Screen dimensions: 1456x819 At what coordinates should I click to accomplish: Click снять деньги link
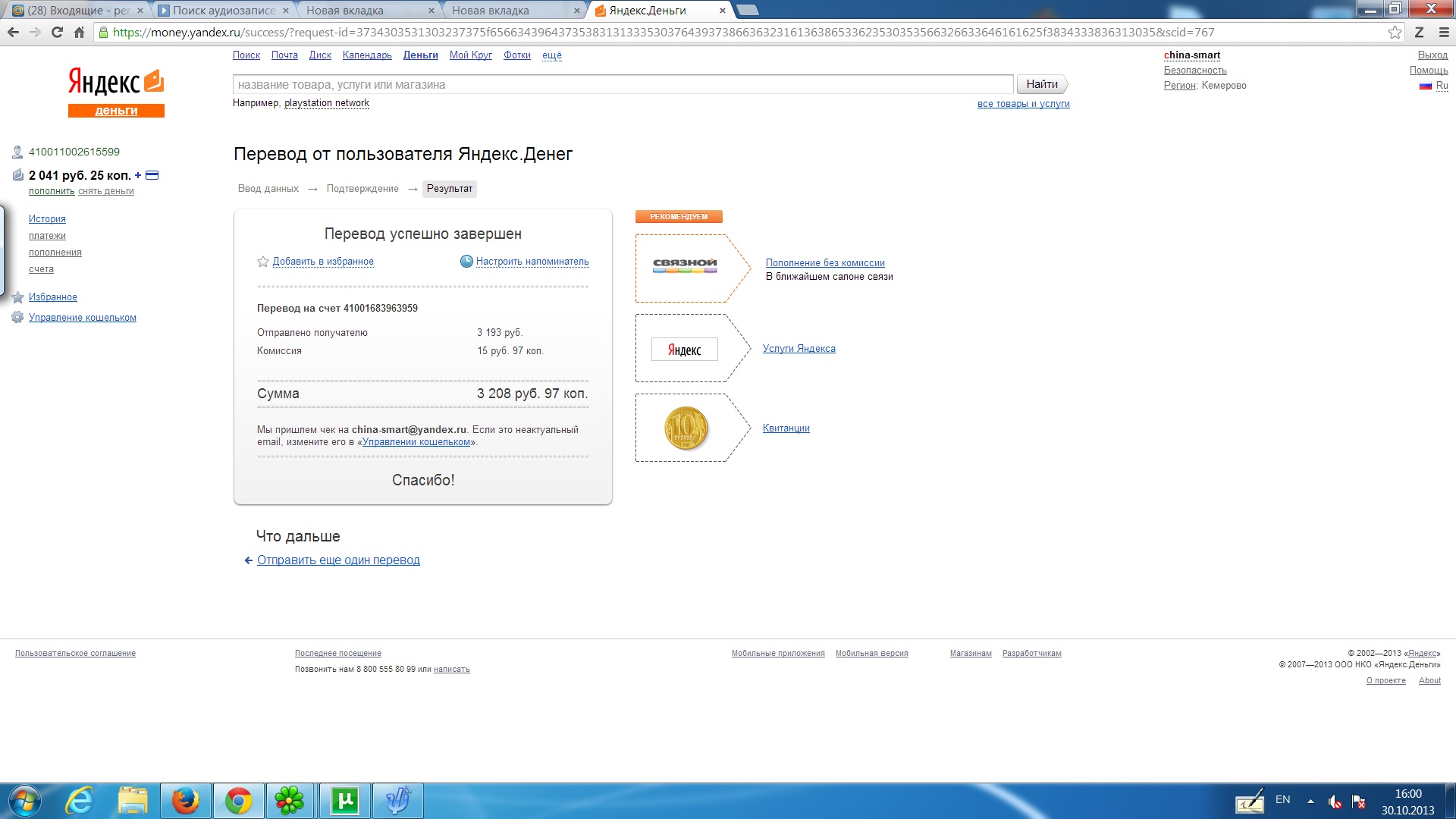click(106, 191)
